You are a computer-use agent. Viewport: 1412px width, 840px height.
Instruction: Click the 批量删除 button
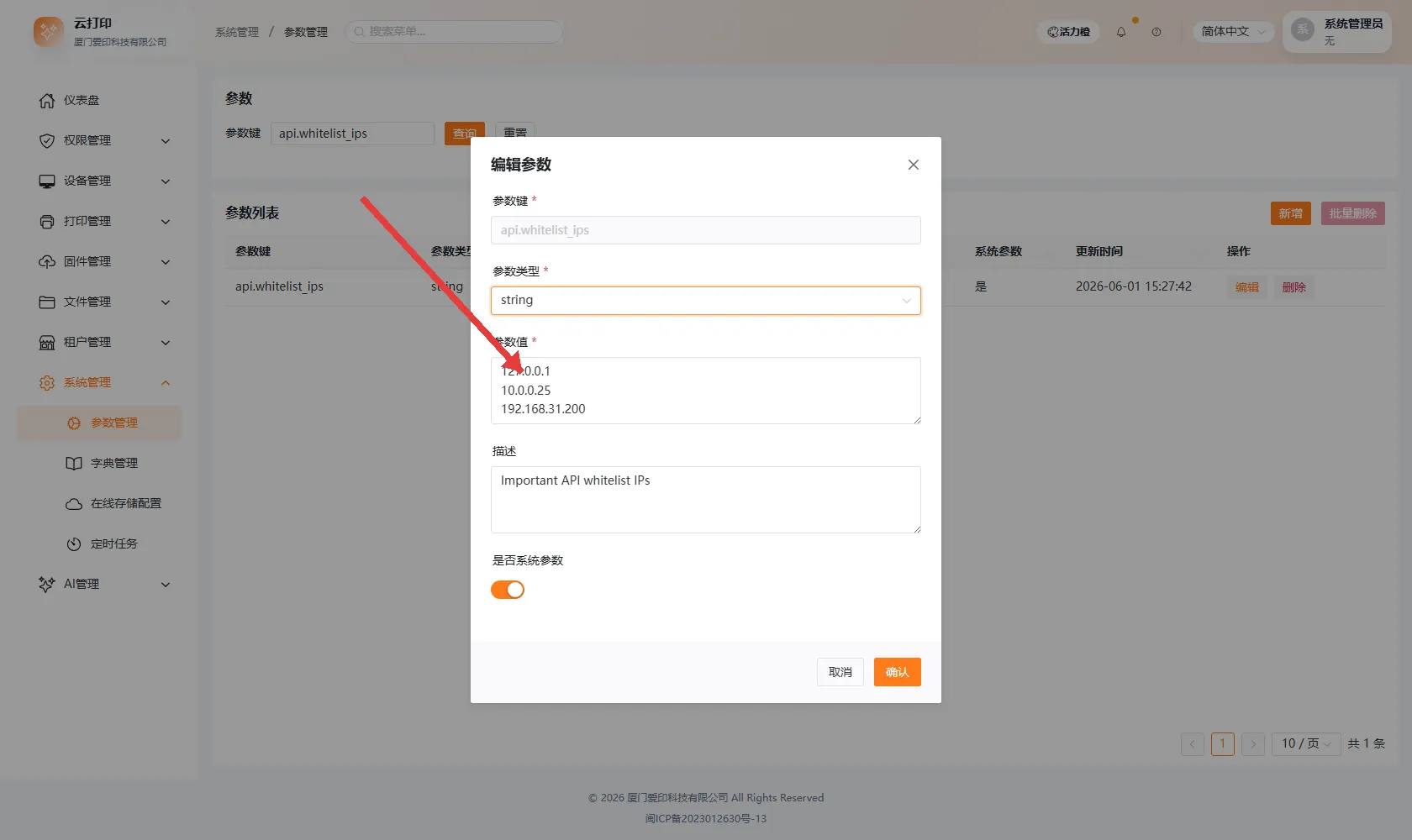(1353, 213)
